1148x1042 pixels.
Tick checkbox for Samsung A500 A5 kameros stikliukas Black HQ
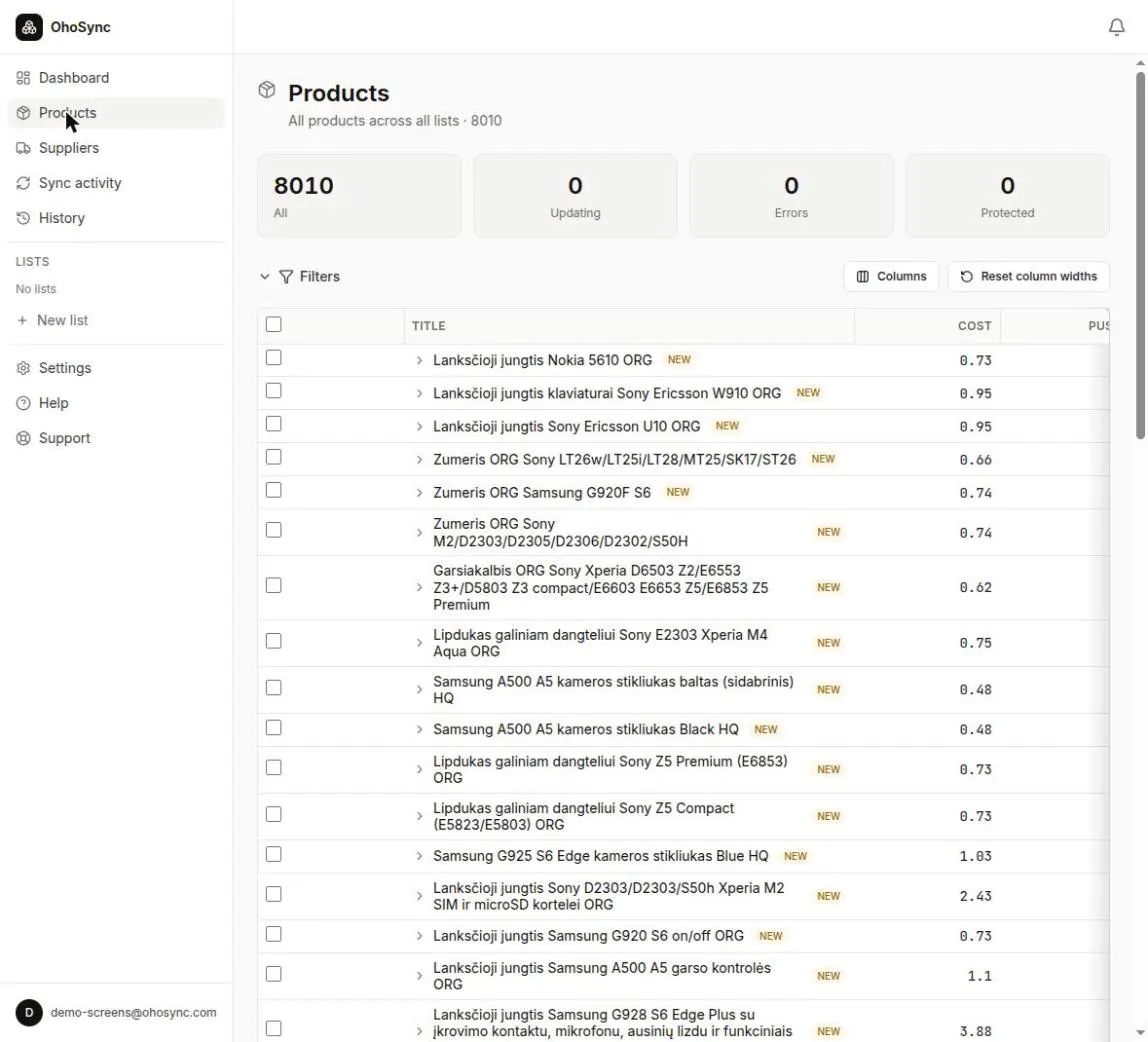coord(274,727)
